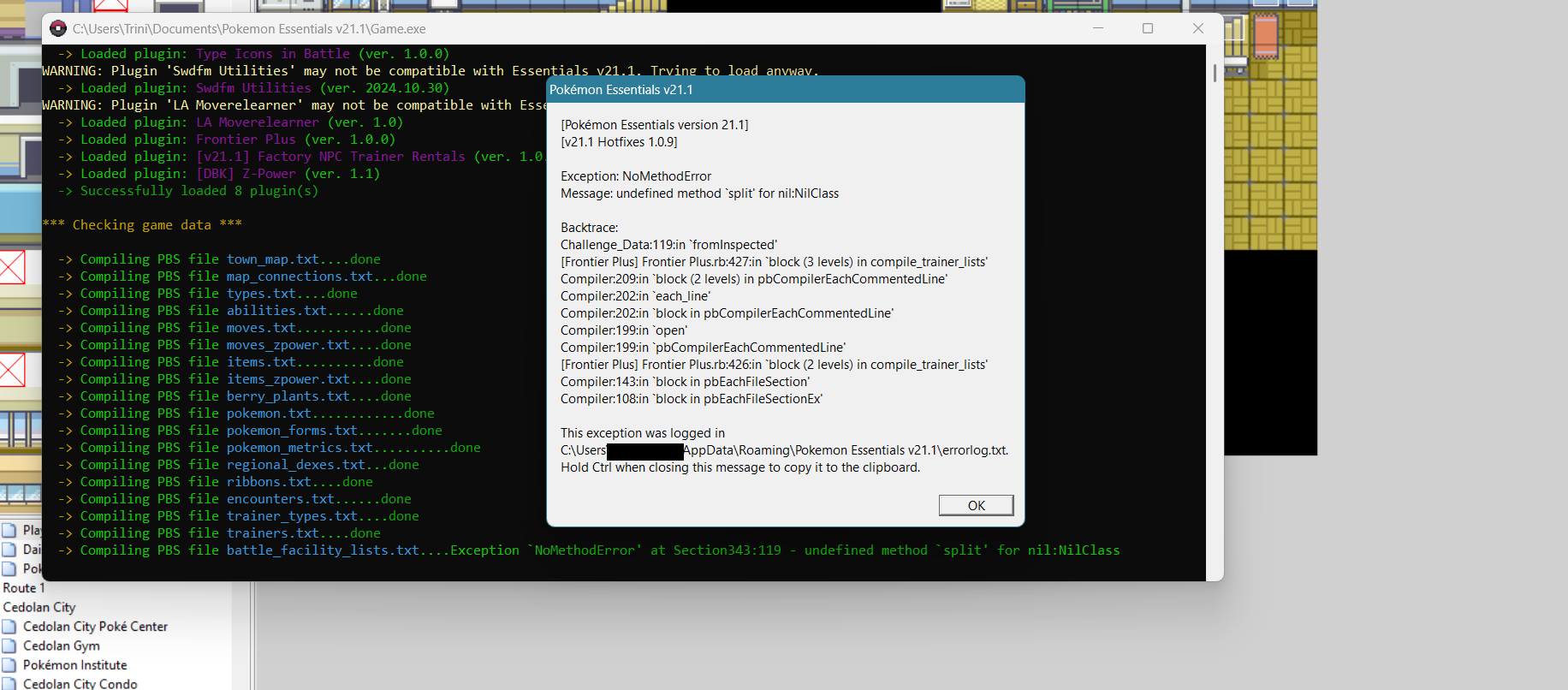This screenshot has height=690, width=1568.
Task: Click the "[Pokémon Essentials version 21.1]" dialog line
Action: [655, 125]
